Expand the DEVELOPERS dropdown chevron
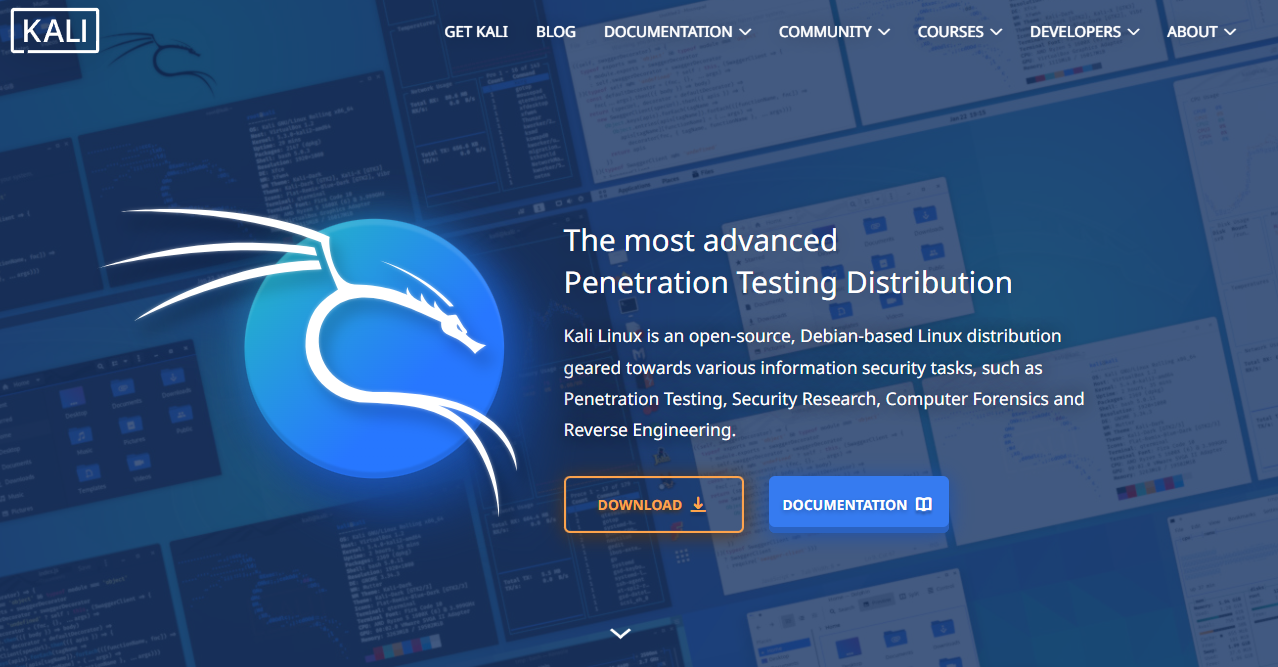The image size is (1278, 667). coord(1133,32)
